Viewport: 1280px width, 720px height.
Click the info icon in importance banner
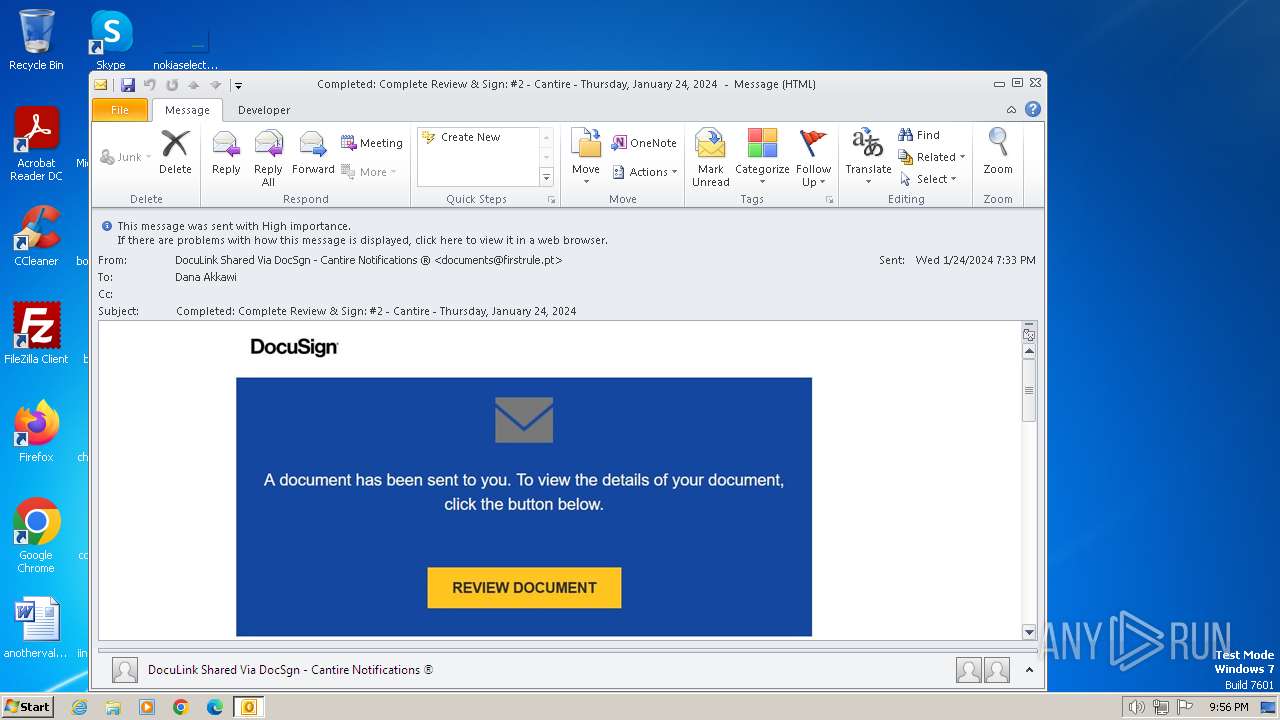pyautogui.click(x=107, y=226)
